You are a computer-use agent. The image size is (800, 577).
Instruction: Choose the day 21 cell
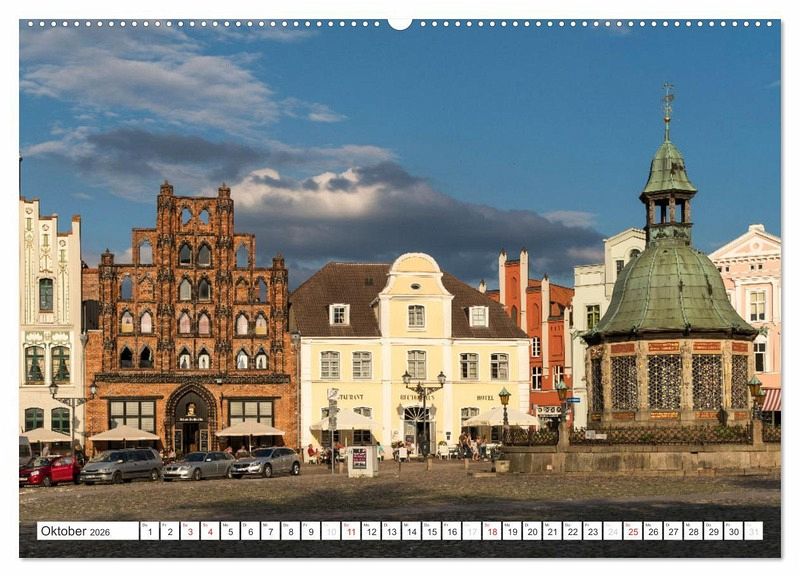click(x=553, y=531)
